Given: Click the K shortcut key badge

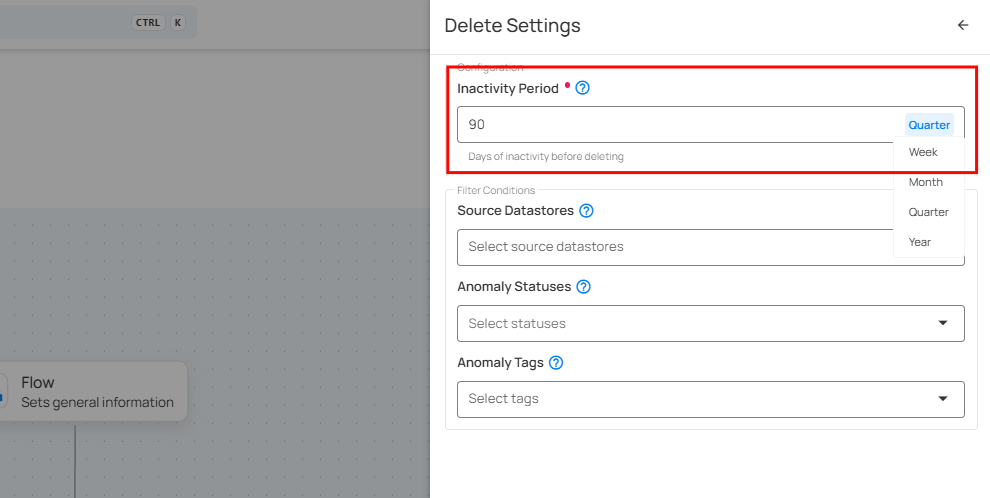Looking at the screenshot, I should point(178,23).
